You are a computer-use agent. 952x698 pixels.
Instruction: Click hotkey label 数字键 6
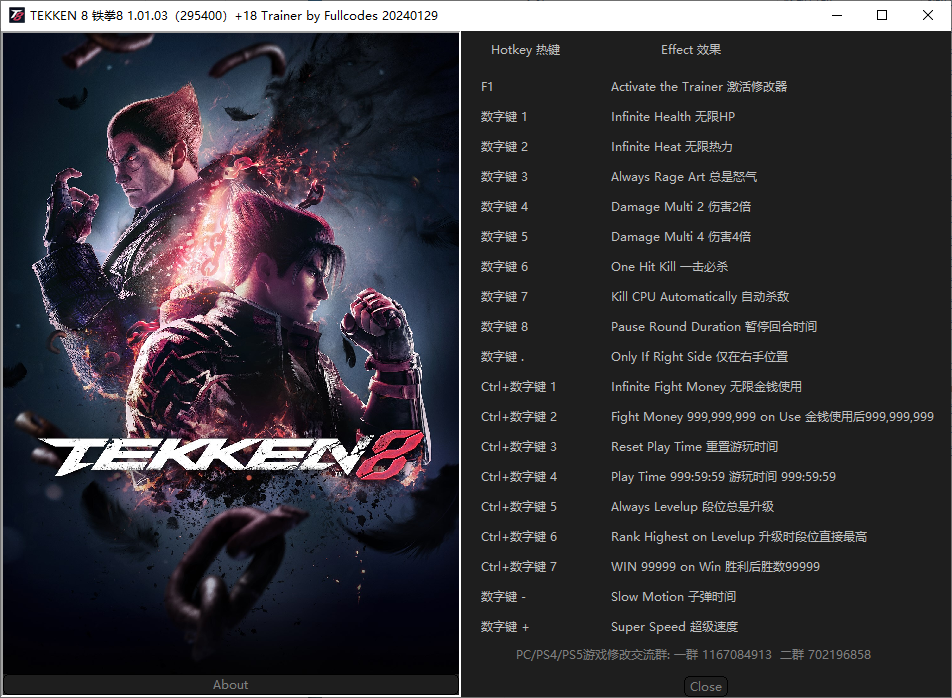(504, 266)
